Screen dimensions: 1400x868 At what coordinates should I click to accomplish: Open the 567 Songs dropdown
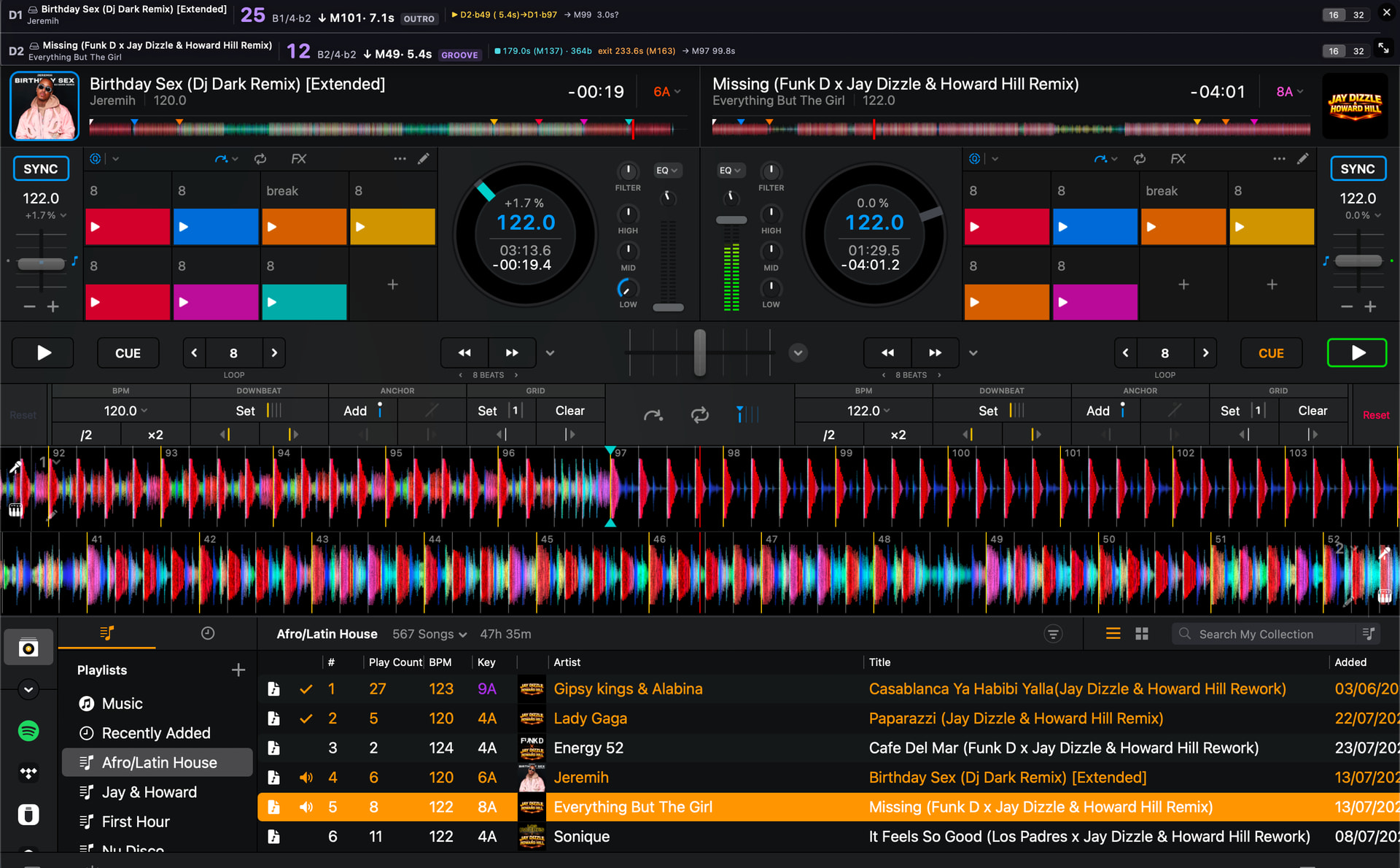[x=429, y=634]
